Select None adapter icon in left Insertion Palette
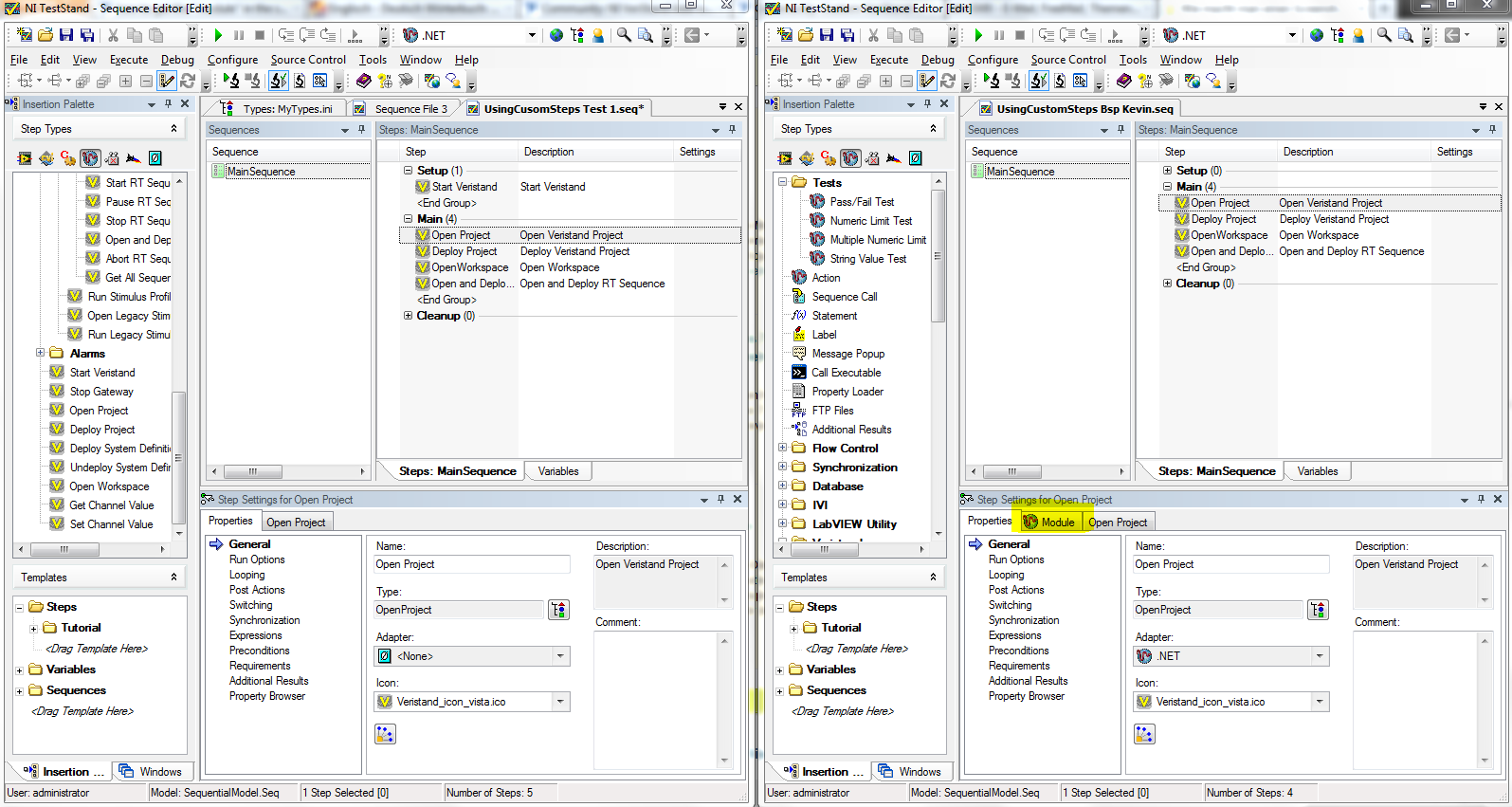 click(155, 158)
